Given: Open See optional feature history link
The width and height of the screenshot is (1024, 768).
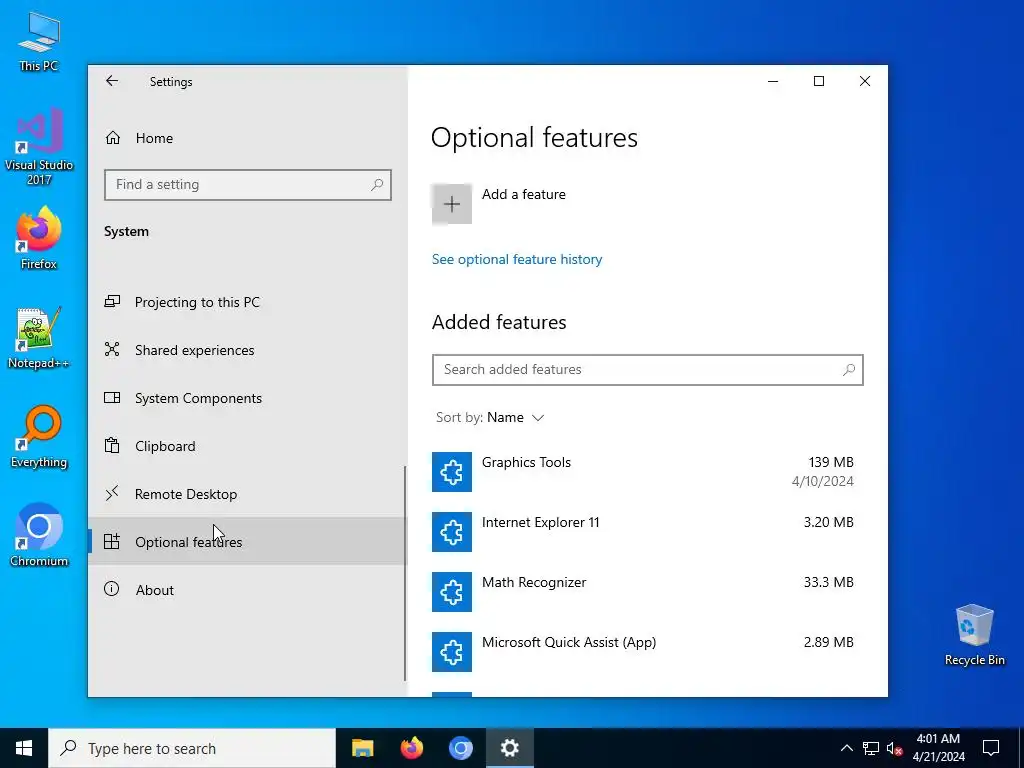Looking at the screenshot, I should pyautogui.click(x=517, y=259).
